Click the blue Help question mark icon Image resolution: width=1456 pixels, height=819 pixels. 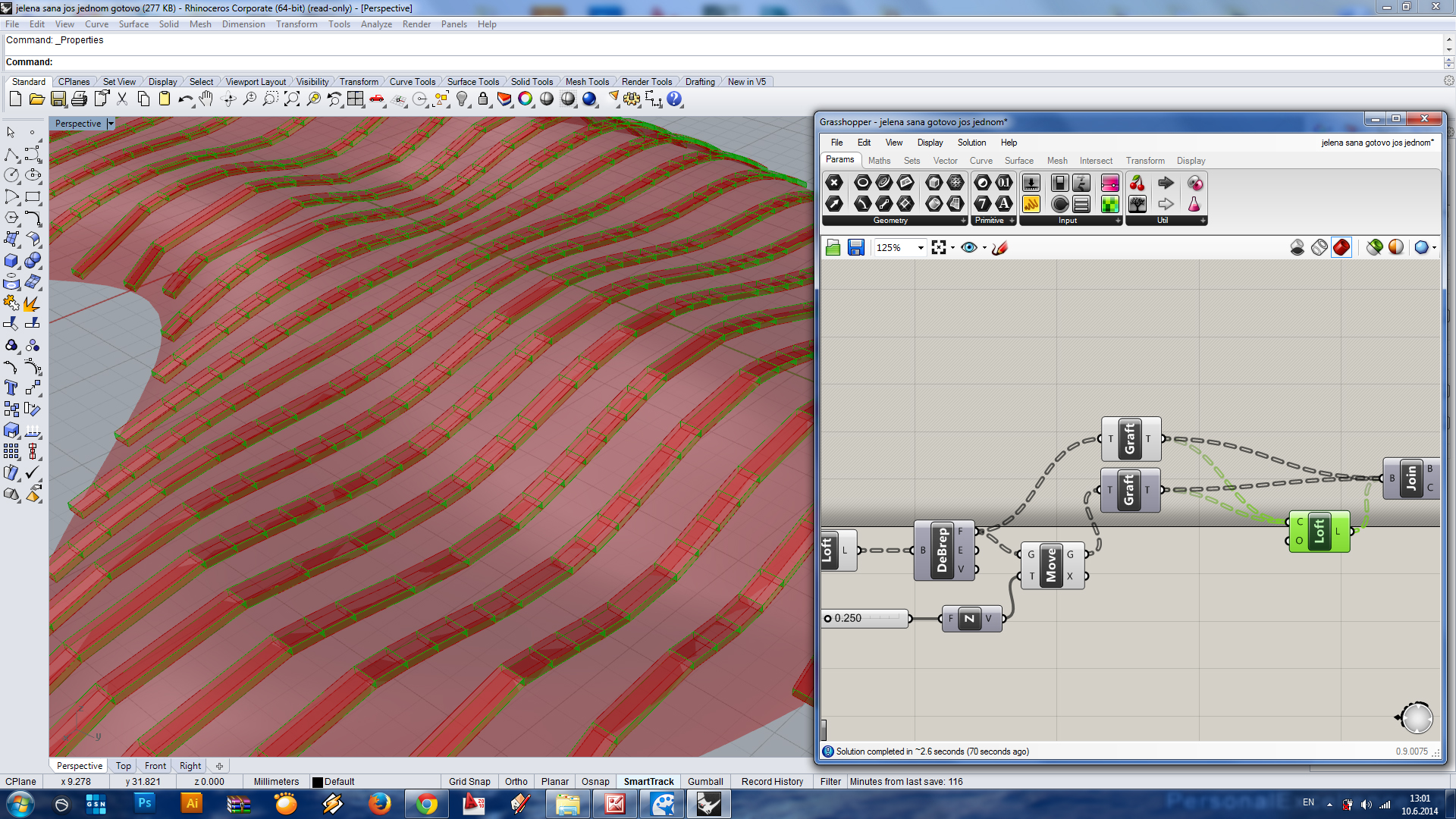(x=674, y=99)
